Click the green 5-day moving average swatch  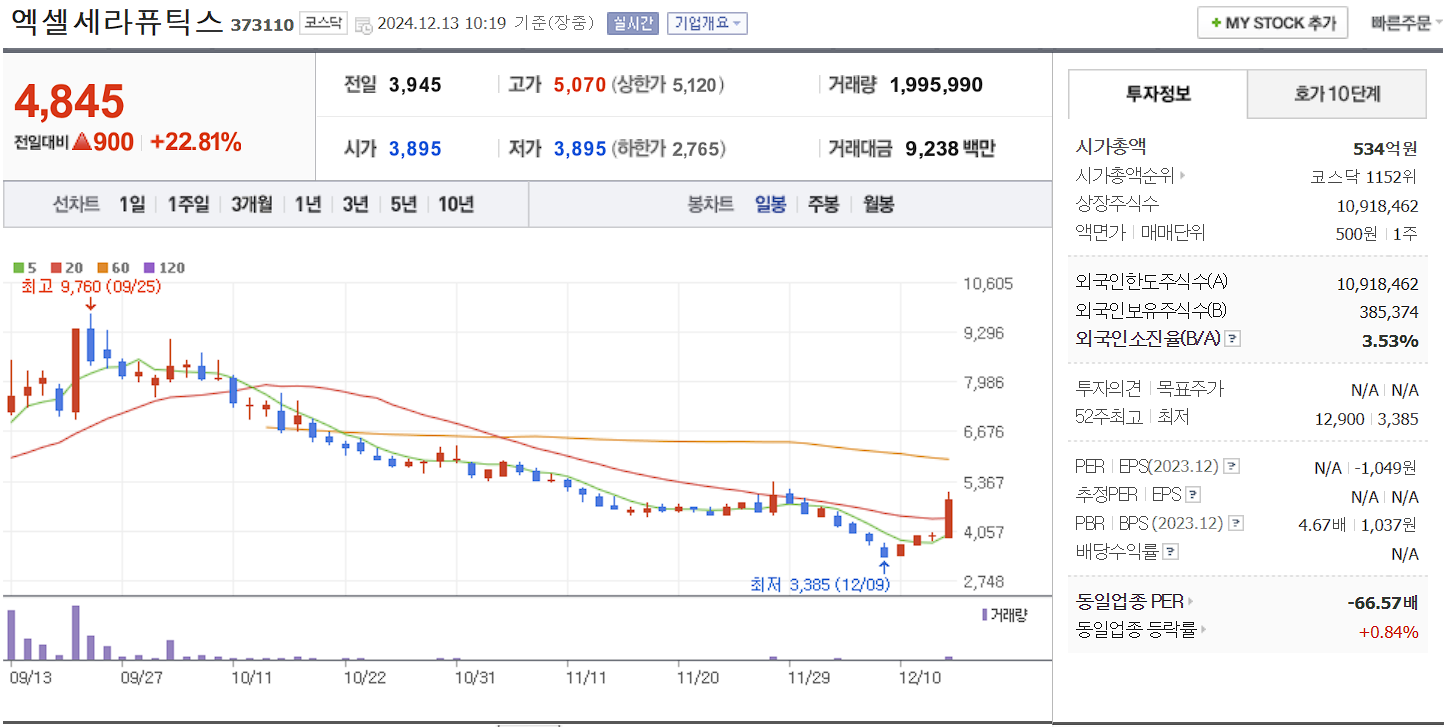(x=18, y=268)
